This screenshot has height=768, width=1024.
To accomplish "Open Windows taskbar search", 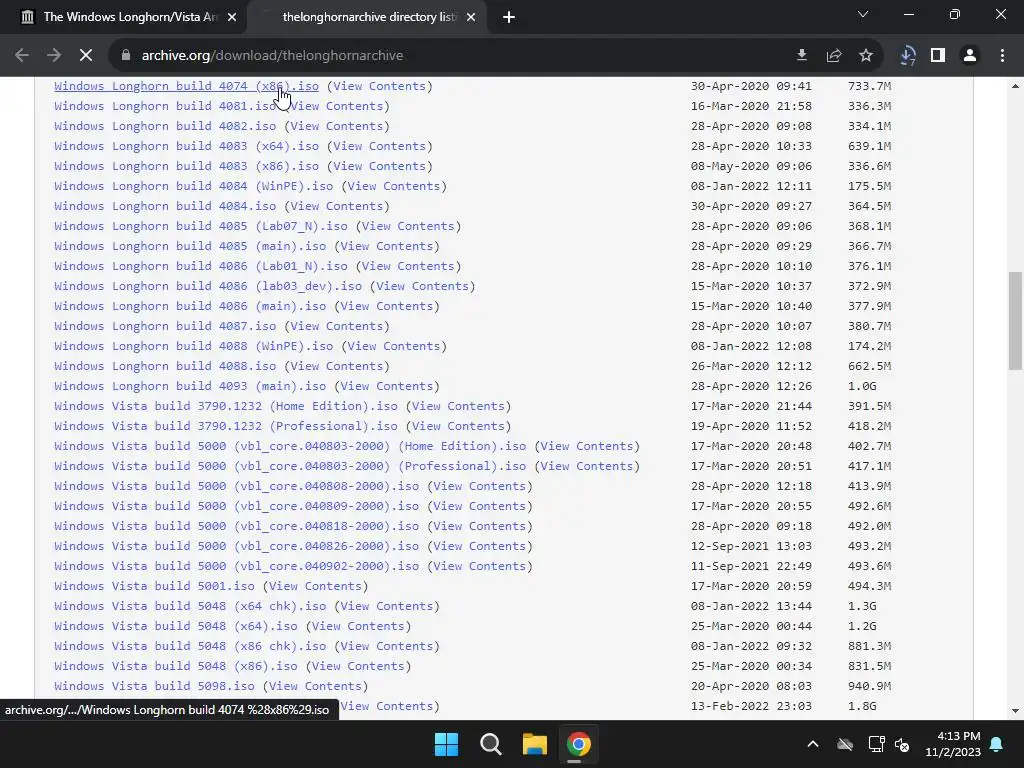I will 490,744.
